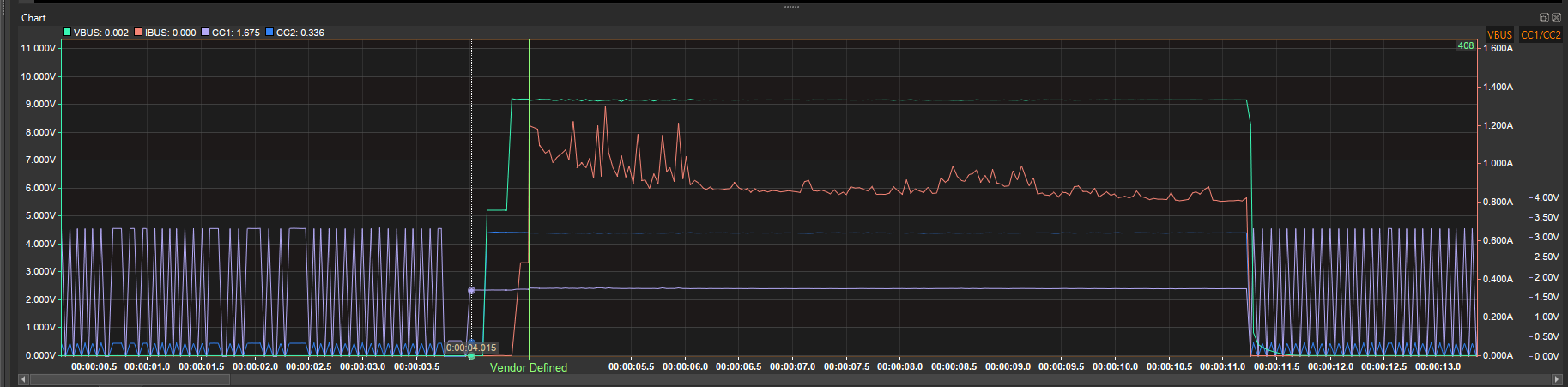The height and width of the screenshot is (387, 1568).
Task: Click the panel resize grip at top
Action: 791,7
